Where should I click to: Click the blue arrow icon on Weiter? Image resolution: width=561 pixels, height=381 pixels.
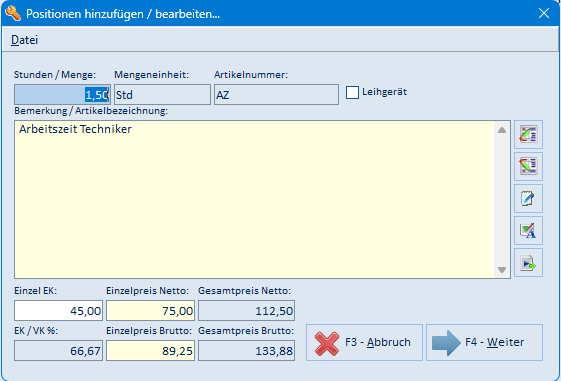[x=446, y=343]
